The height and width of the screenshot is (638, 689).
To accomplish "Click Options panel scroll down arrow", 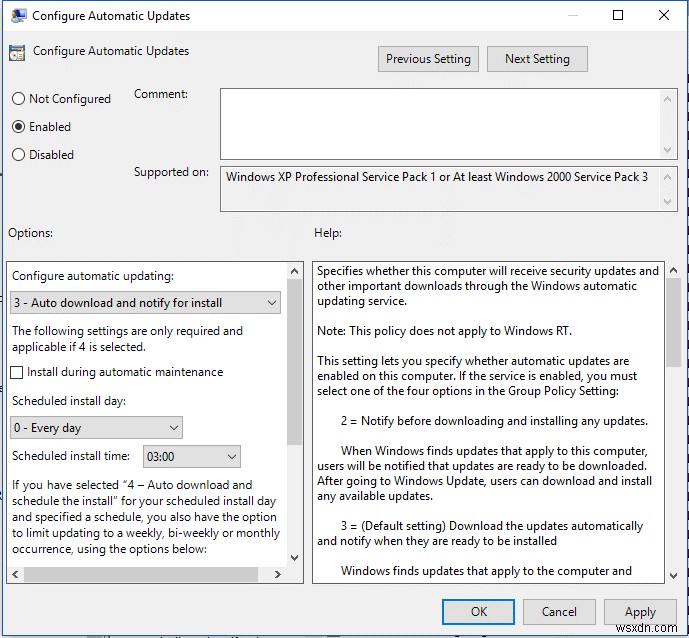I will [x=294, y=558].
